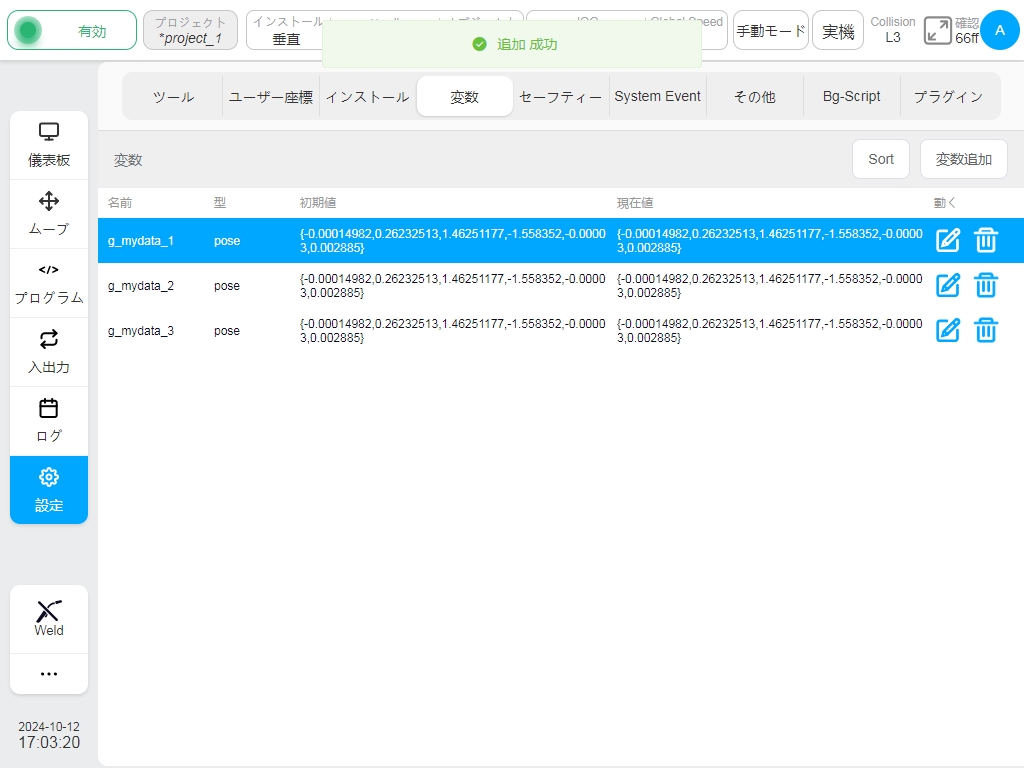Click the date and time display

pos(49,735)
